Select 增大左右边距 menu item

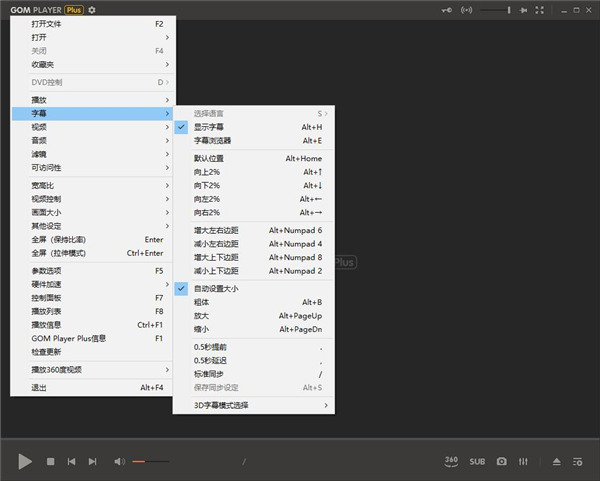coord(254,230)
